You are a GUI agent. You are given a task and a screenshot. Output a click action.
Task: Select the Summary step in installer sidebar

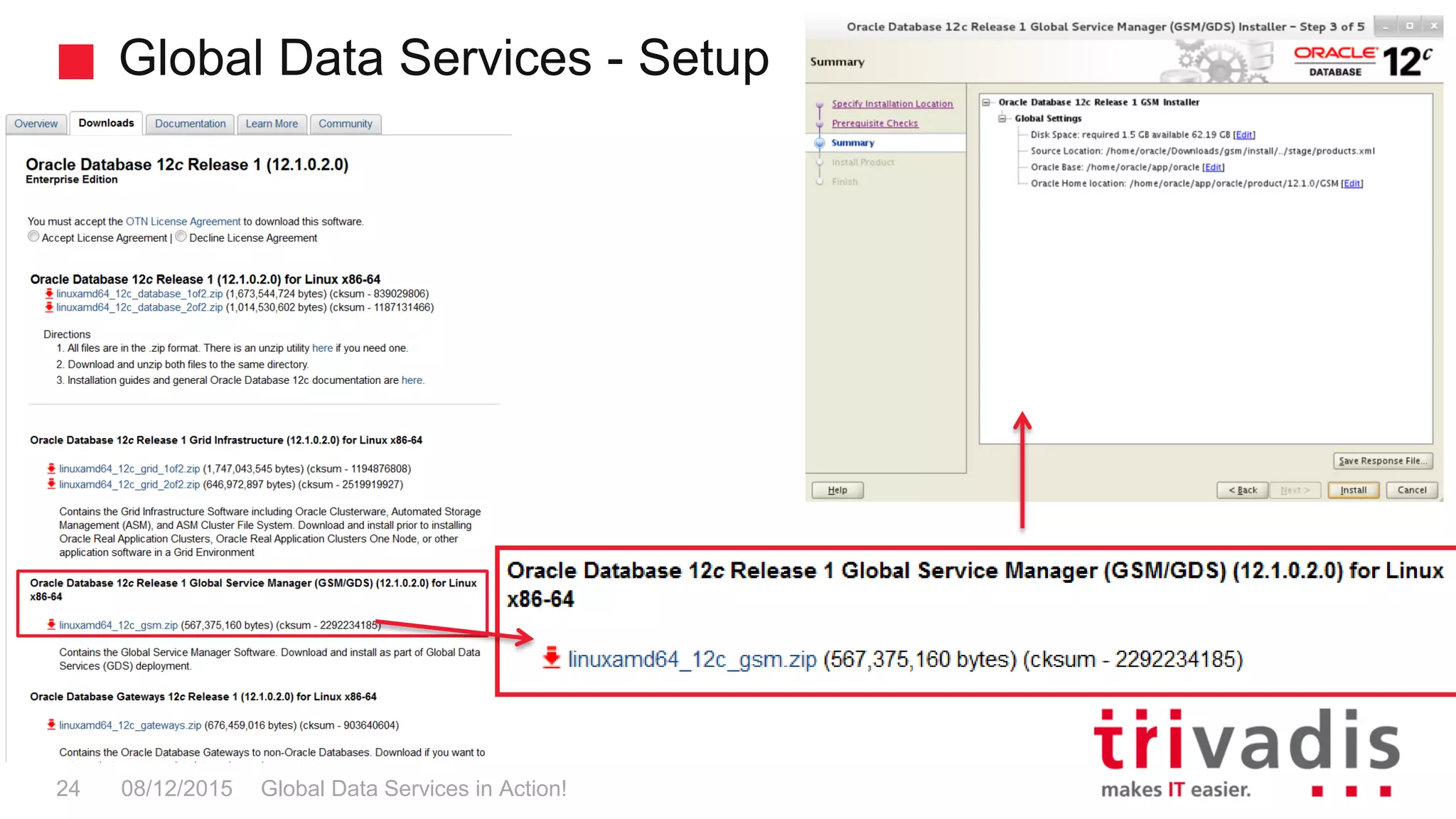[x=852, y=143]
